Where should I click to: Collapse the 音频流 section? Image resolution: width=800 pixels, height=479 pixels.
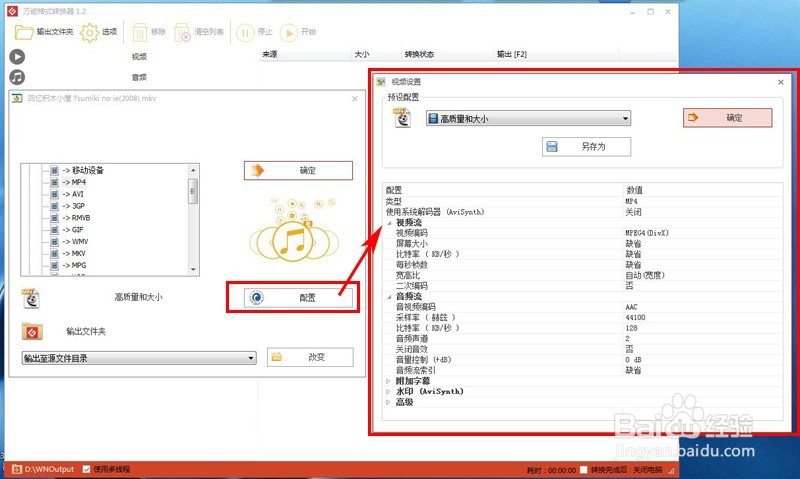click(x=389, y=296)
